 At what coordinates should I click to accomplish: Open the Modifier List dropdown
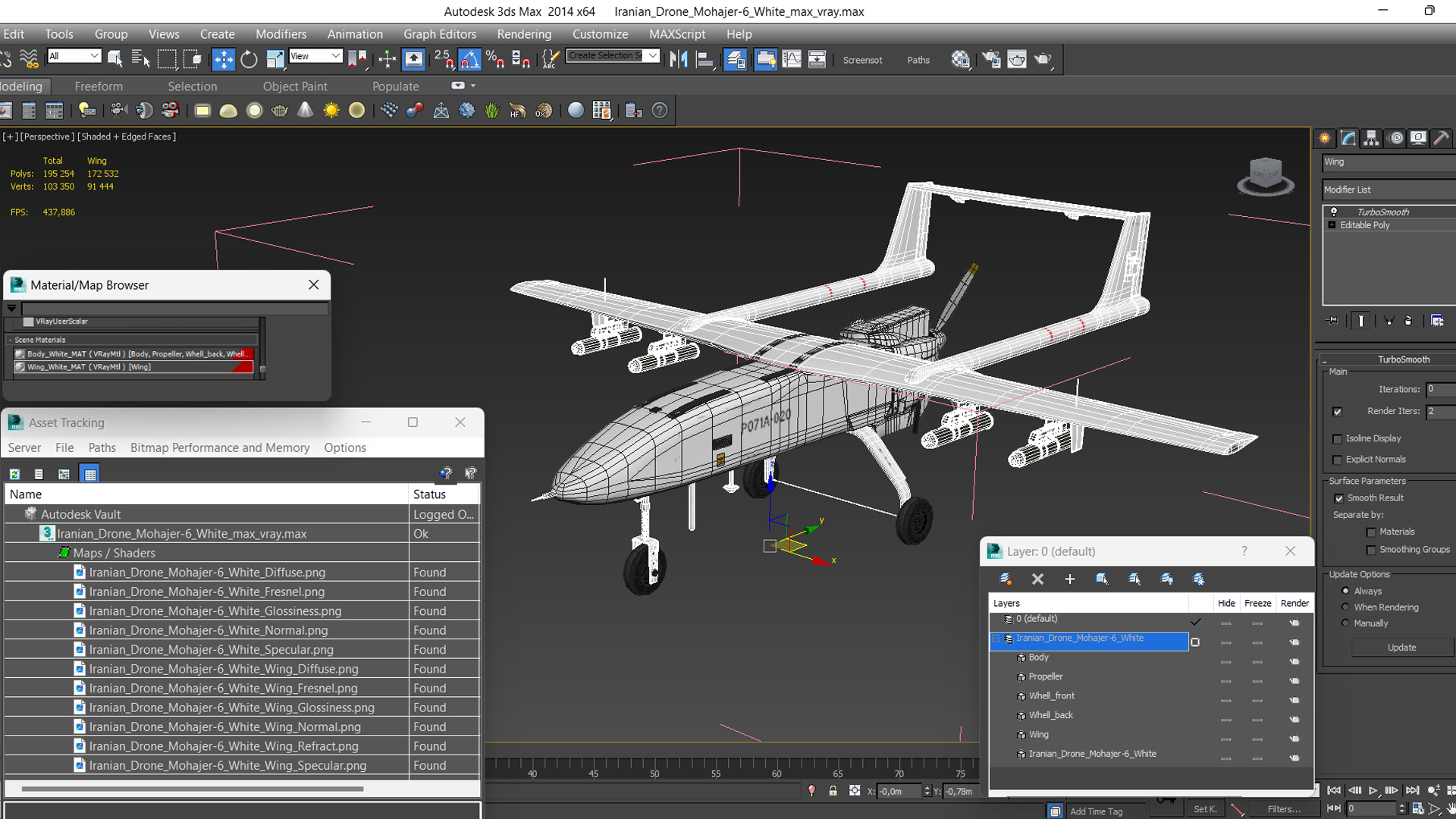click(1388, 190)
